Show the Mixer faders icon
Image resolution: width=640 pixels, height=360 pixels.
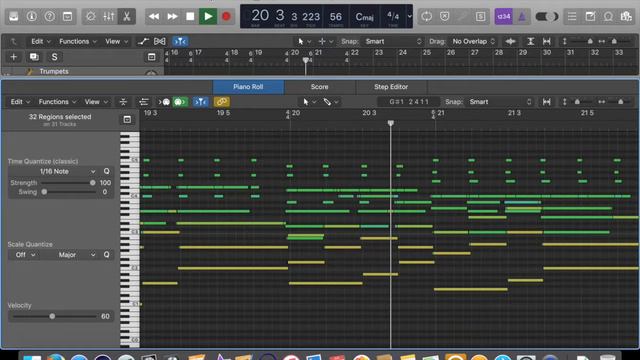click(109, 16)
